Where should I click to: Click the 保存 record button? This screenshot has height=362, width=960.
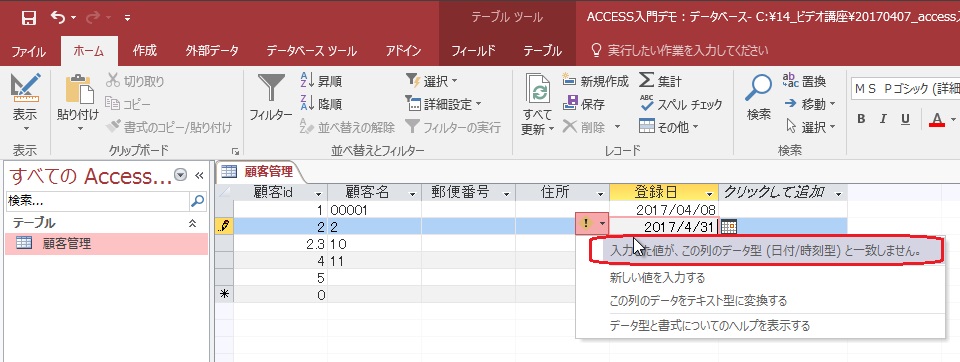tap(584, 104)
